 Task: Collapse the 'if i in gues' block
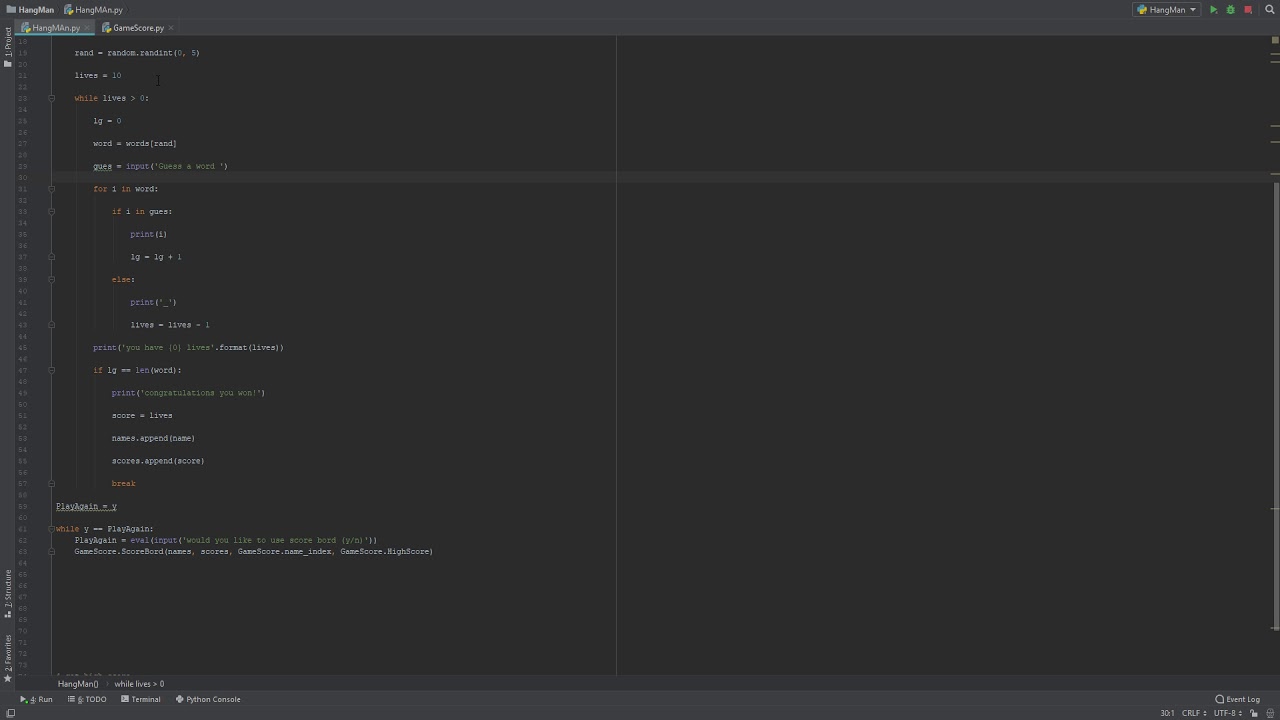(51, 211)
